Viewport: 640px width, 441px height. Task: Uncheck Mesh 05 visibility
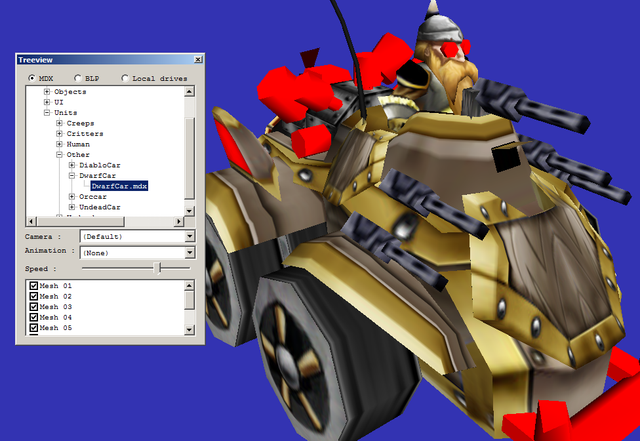point(34,328)
